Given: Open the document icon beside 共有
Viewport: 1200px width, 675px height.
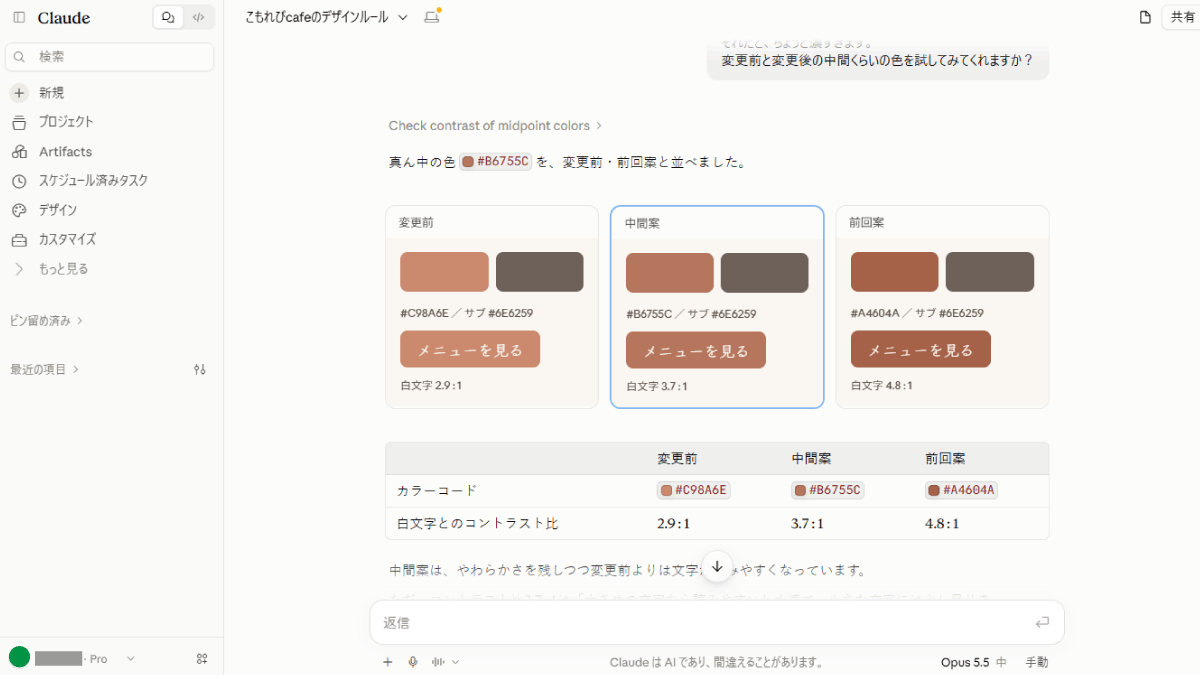Looking at the screenshot, I should [1145, 17].
